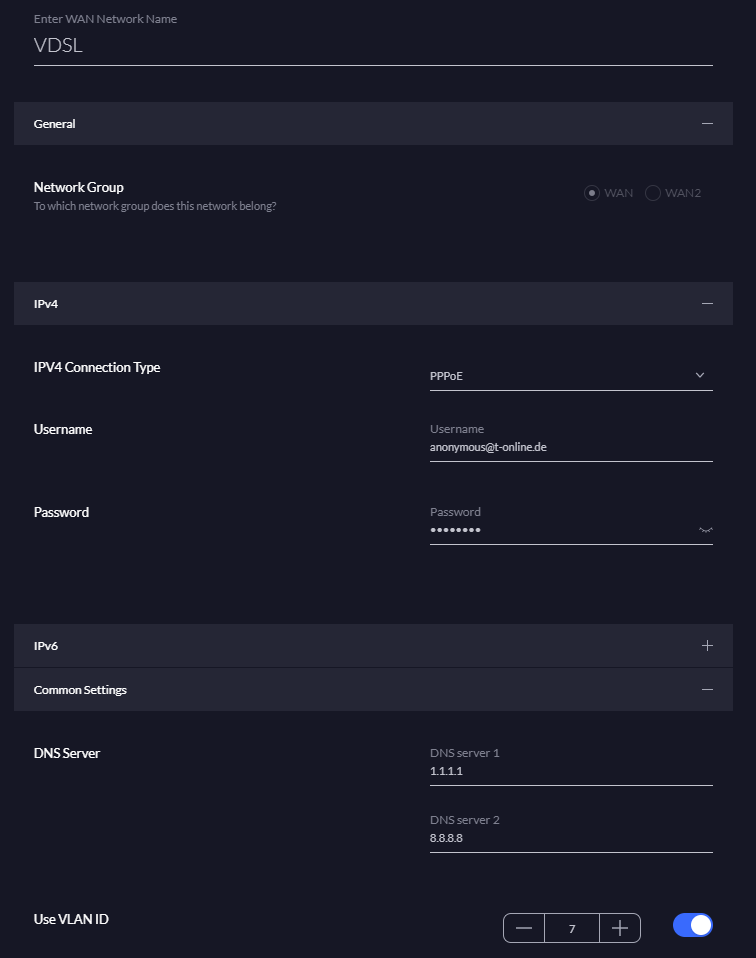756x958 pixels.
Task: Increase VLAN ID with plus button
Action: pos(619,928)
